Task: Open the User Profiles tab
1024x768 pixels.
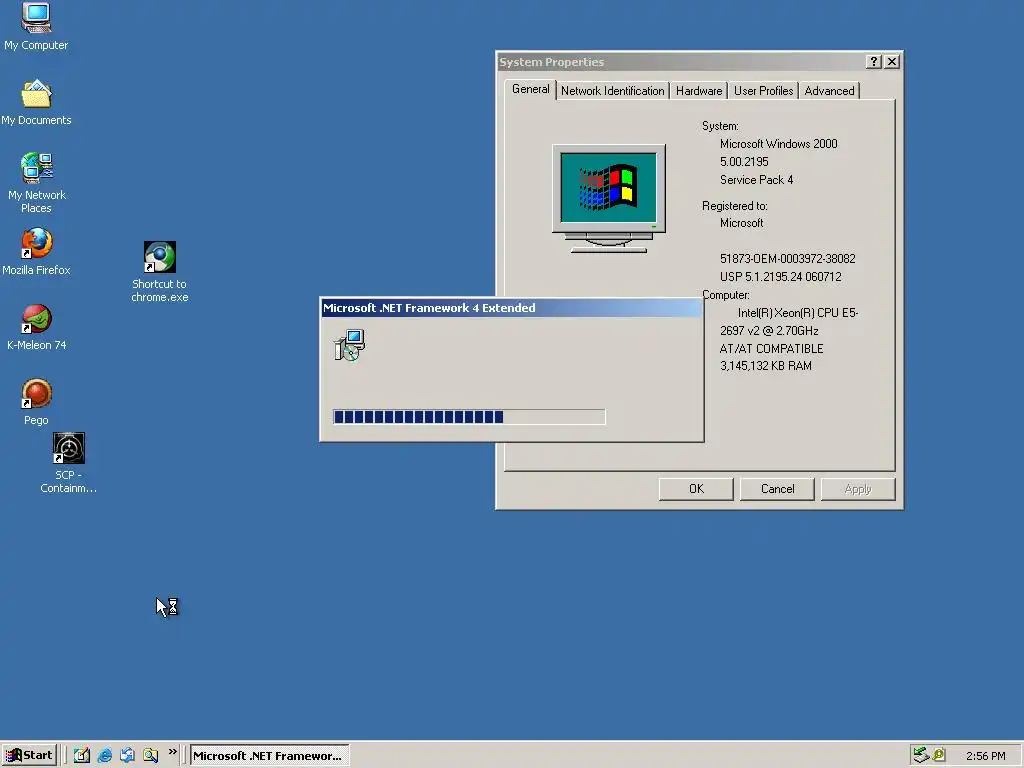Action: tap(763, 91)
